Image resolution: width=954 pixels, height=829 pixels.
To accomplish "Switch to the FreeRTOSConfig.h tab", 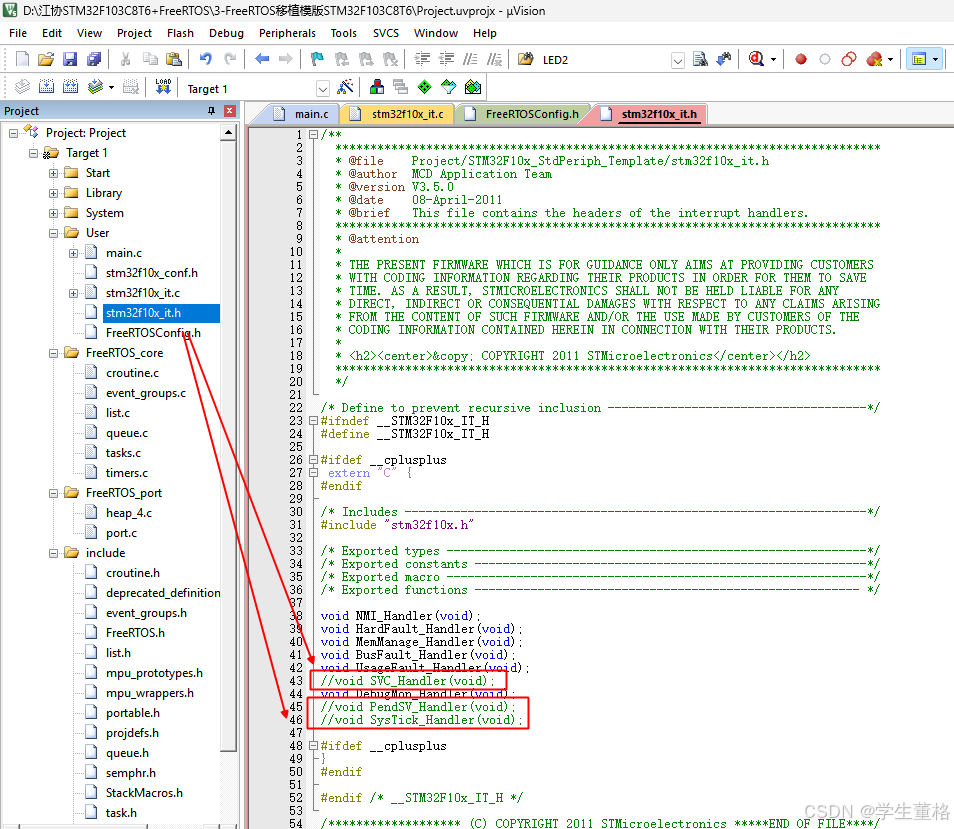I will click(523, 114).
